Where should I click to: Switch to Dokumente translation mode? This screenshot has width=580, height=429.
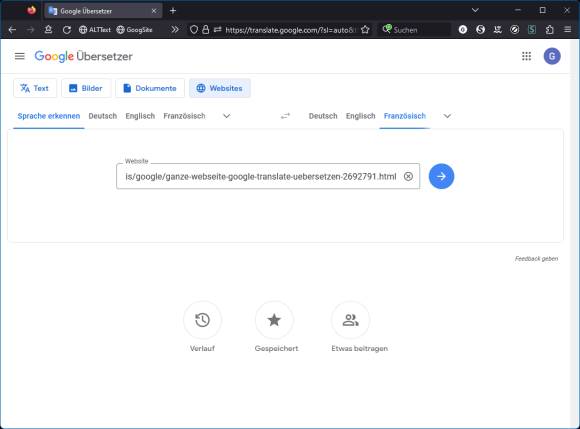pyautogui.click(x=150, y=88)
